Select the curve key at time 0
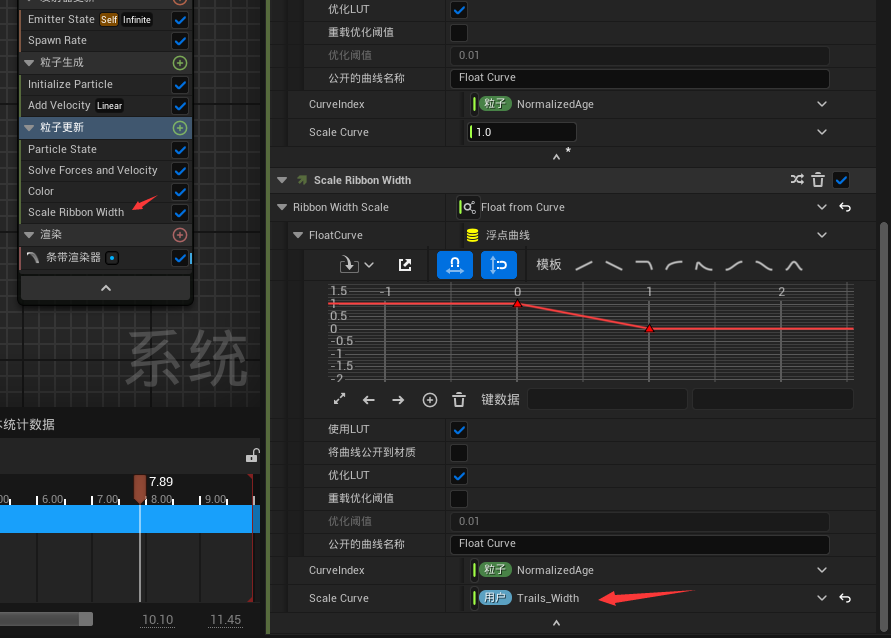The width and height of the screenshot is (891, 638). click(517, 304)
